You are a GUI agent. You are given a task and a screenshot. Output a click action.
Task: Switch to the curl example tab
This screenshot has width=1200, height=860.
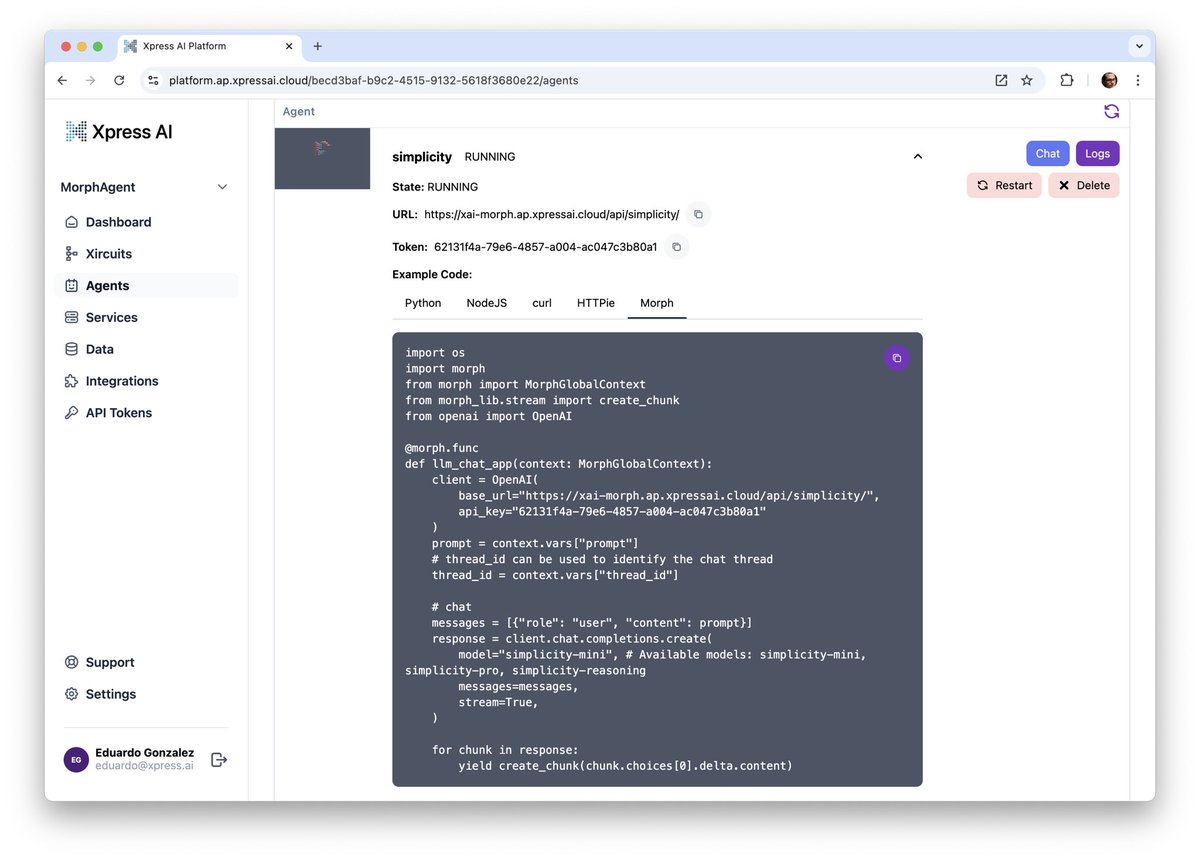click(542, 303)
